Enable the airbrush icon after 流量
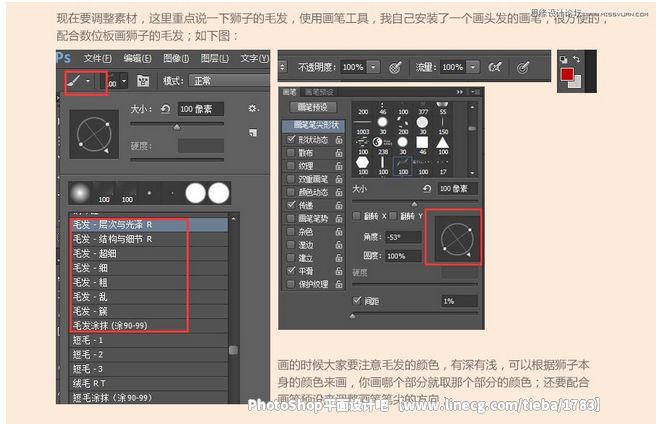The height and width of the screenshot is (424, 656). 495,67
